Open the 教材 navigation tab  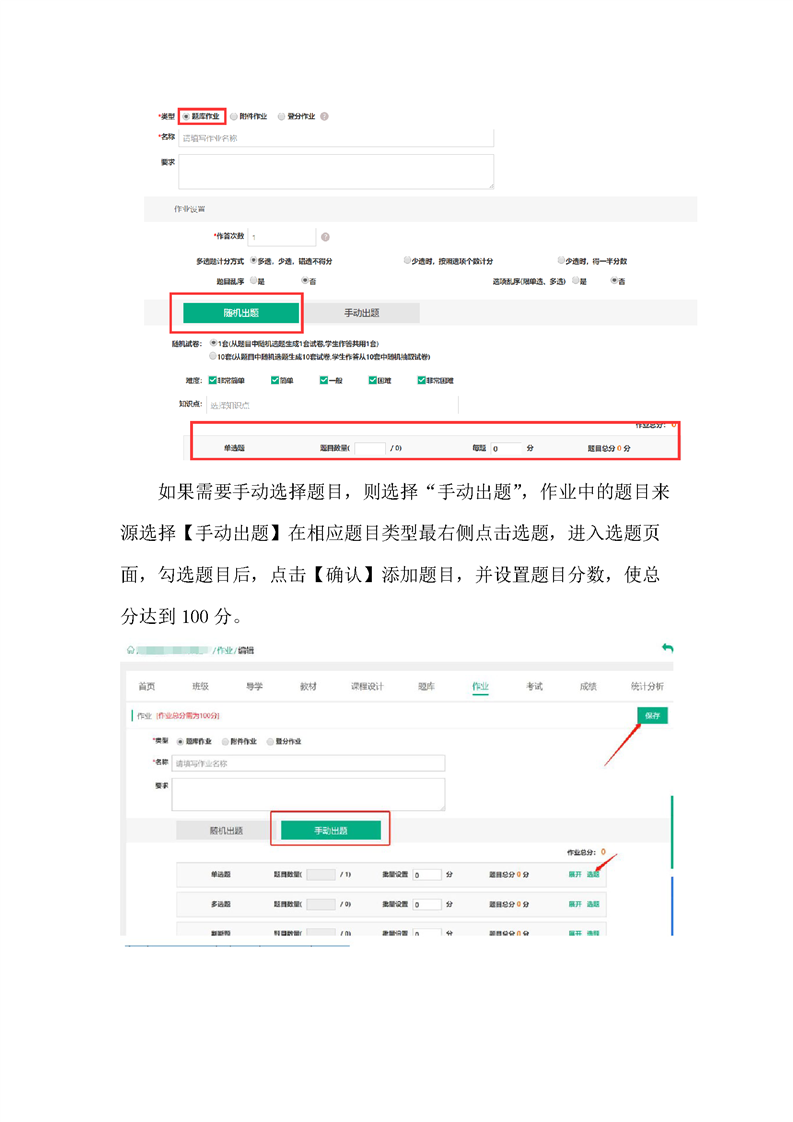308,686
